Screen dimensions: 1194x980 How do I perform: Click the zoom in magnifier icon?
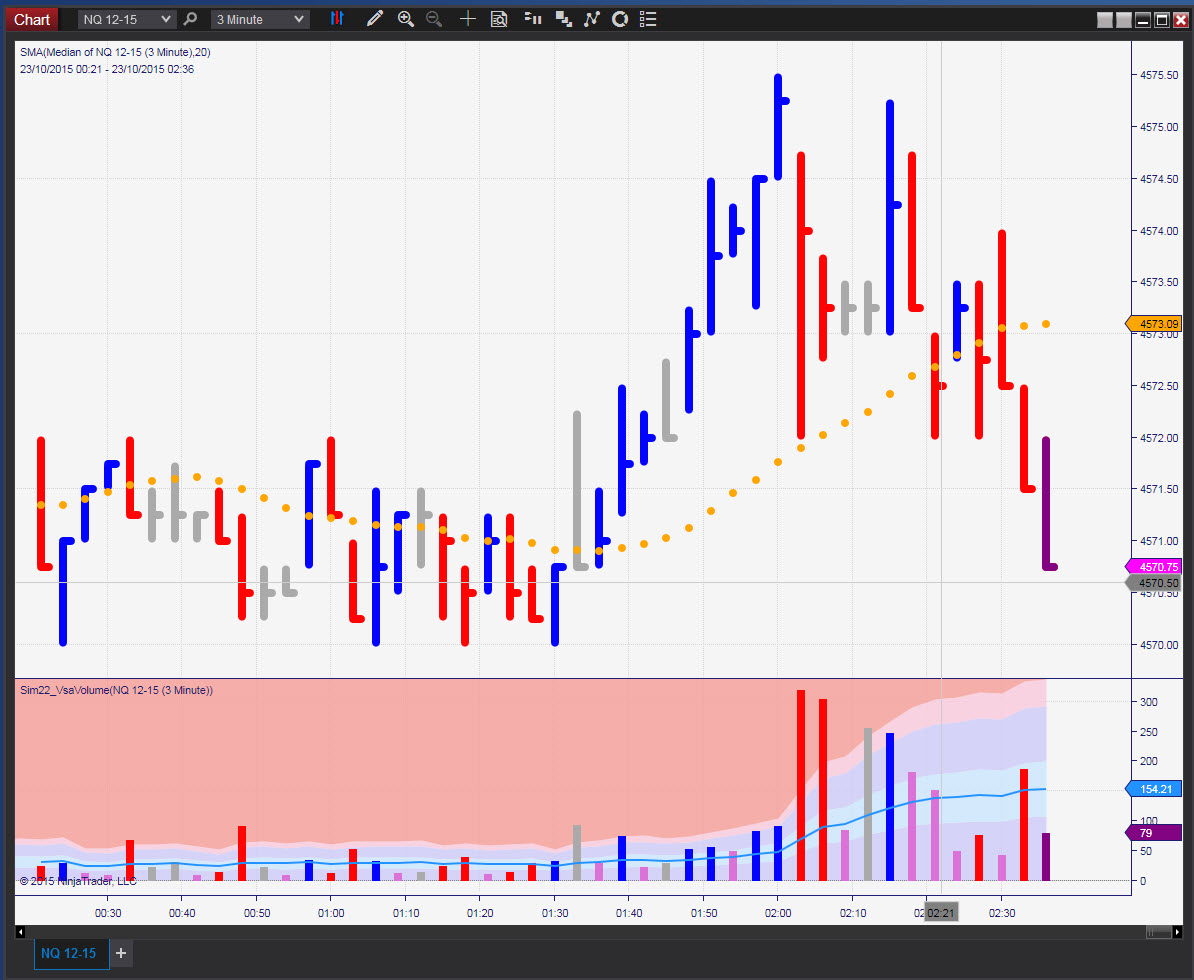click(x=406, y=19)
